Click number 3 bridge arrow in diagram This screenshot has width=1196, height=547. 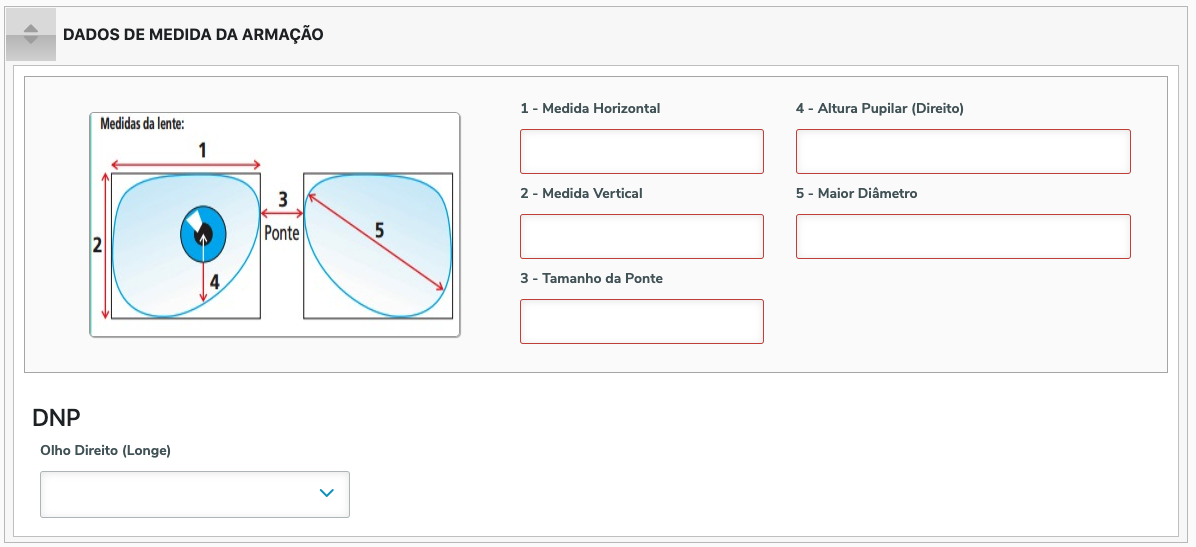282,200
